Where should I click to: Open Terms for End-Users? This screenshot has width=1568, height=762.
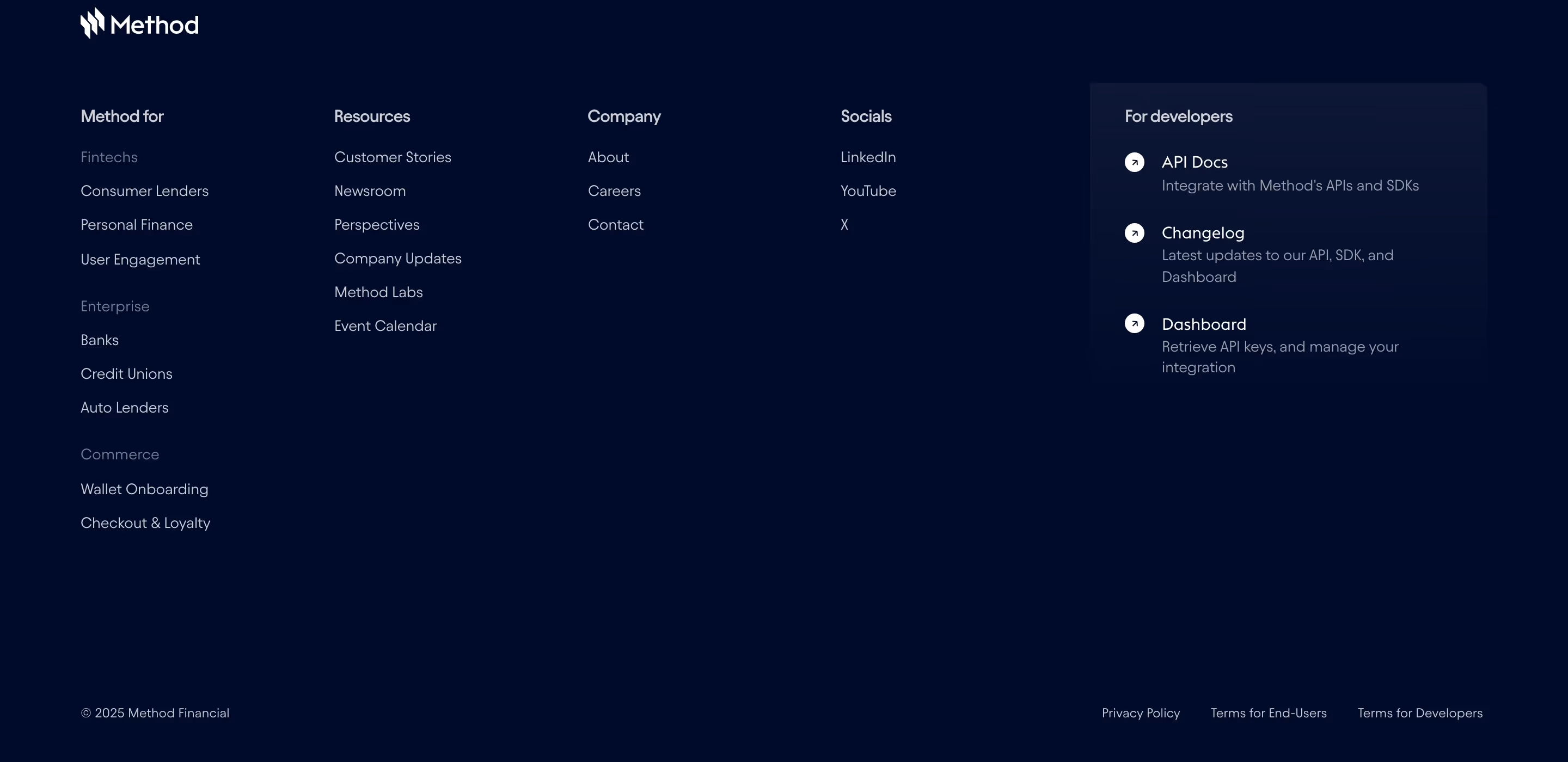(1268, 712)
